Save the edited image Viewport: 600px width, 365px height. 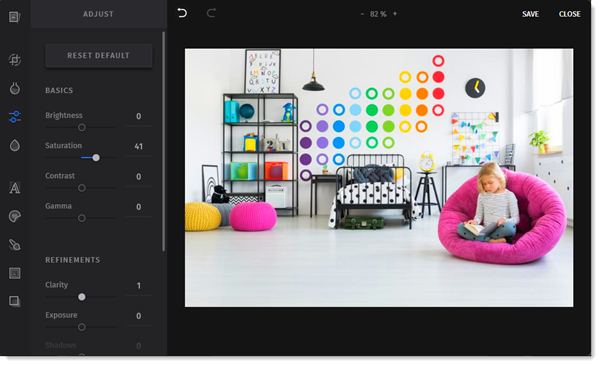click(x=530, y=14)
